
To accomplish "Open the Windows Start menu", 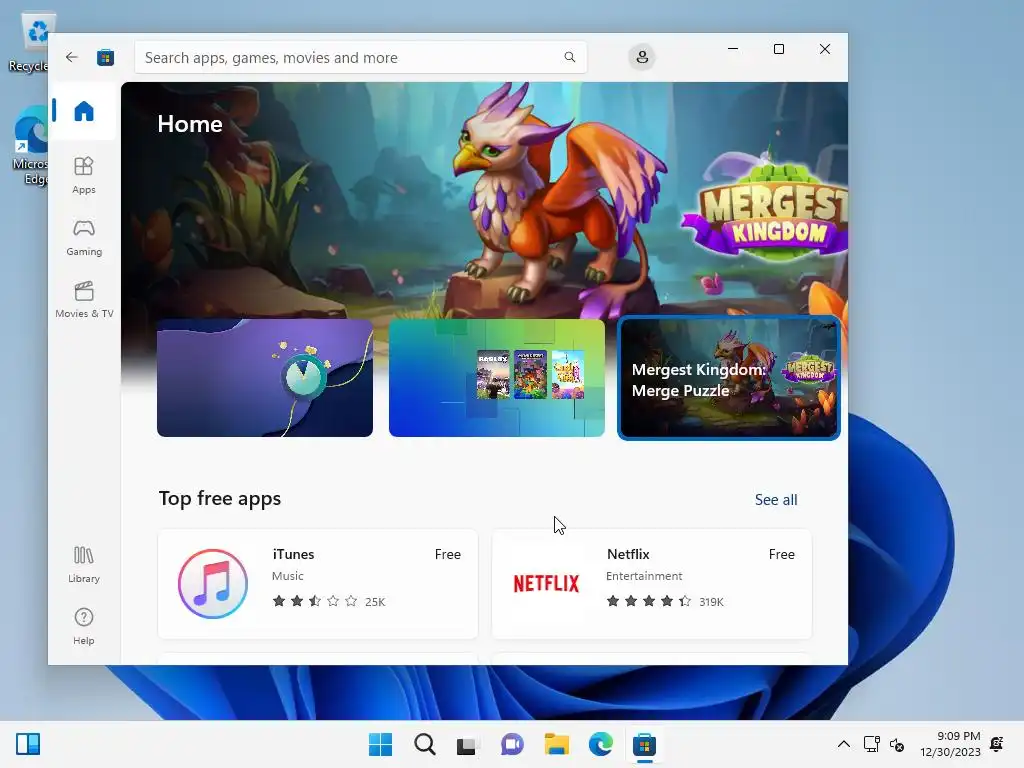I will click(380, 744).
